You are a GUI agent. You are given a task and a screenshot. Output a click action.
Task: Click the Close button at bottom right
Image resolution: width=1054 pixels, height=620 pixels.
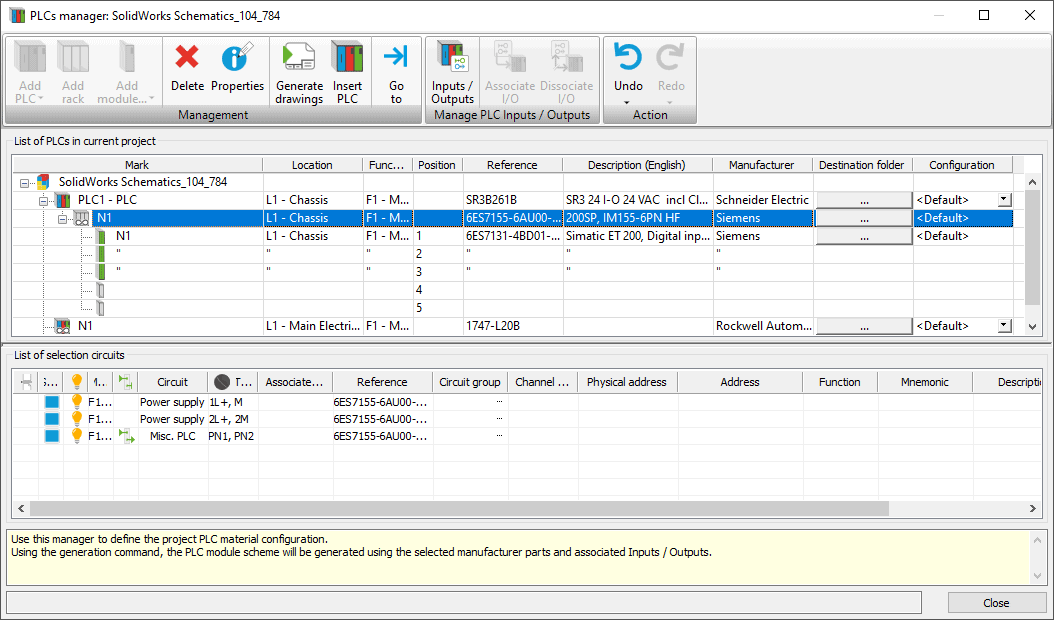click(996, 603)
